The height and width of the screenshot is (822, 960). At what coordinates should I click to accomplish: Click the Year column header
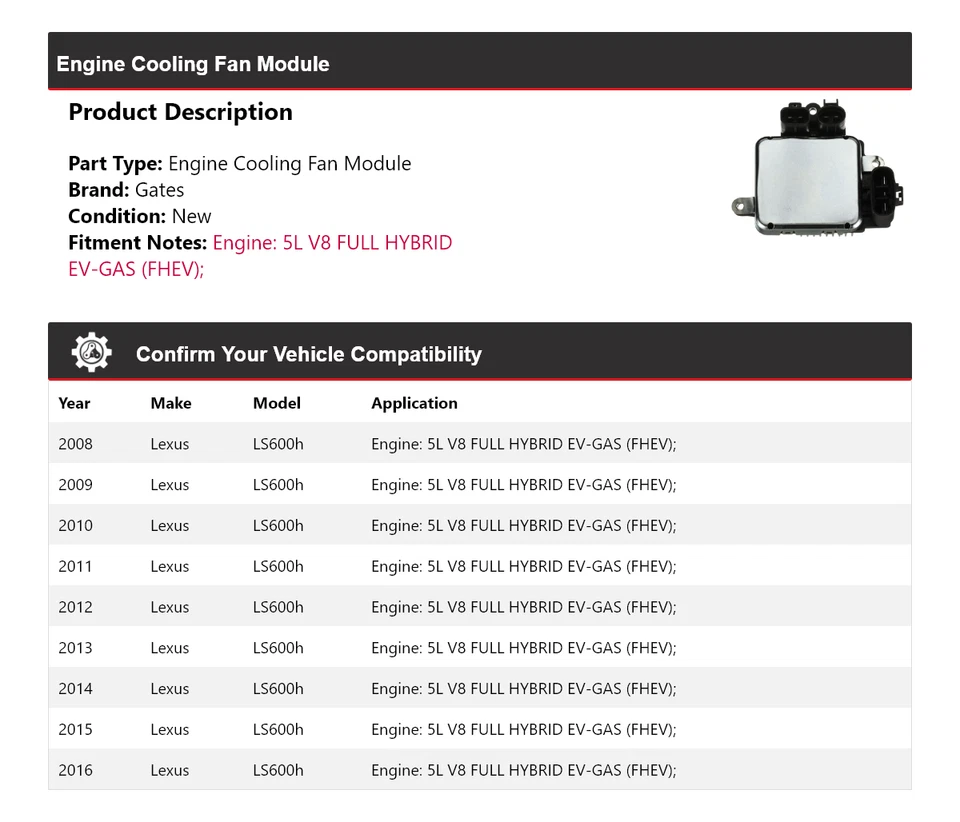74,403
